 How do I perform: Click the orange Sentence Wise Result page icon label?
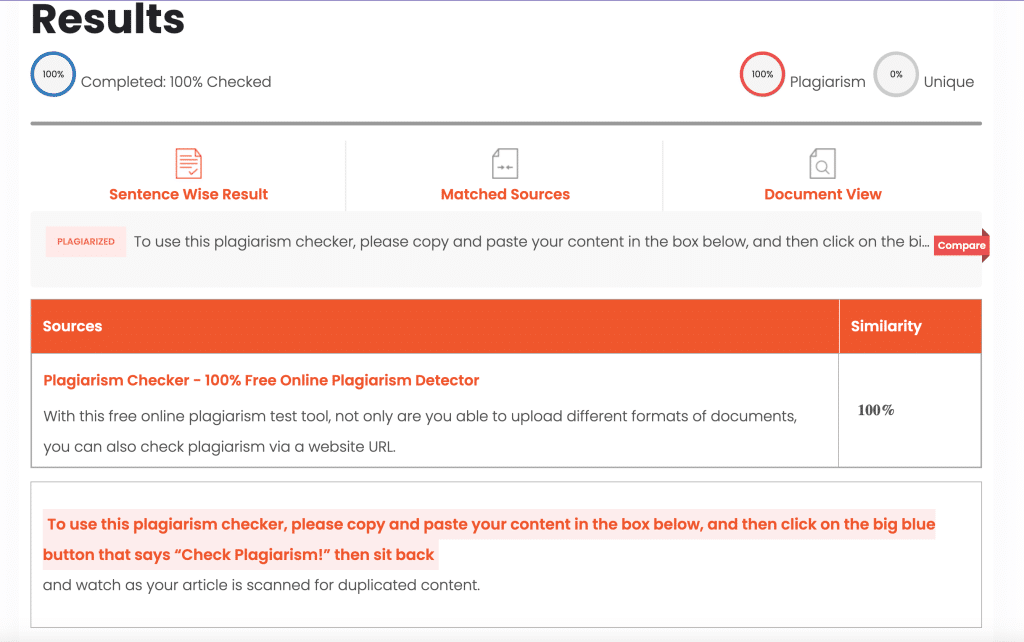pyautogui.click(x=189, y=194)
